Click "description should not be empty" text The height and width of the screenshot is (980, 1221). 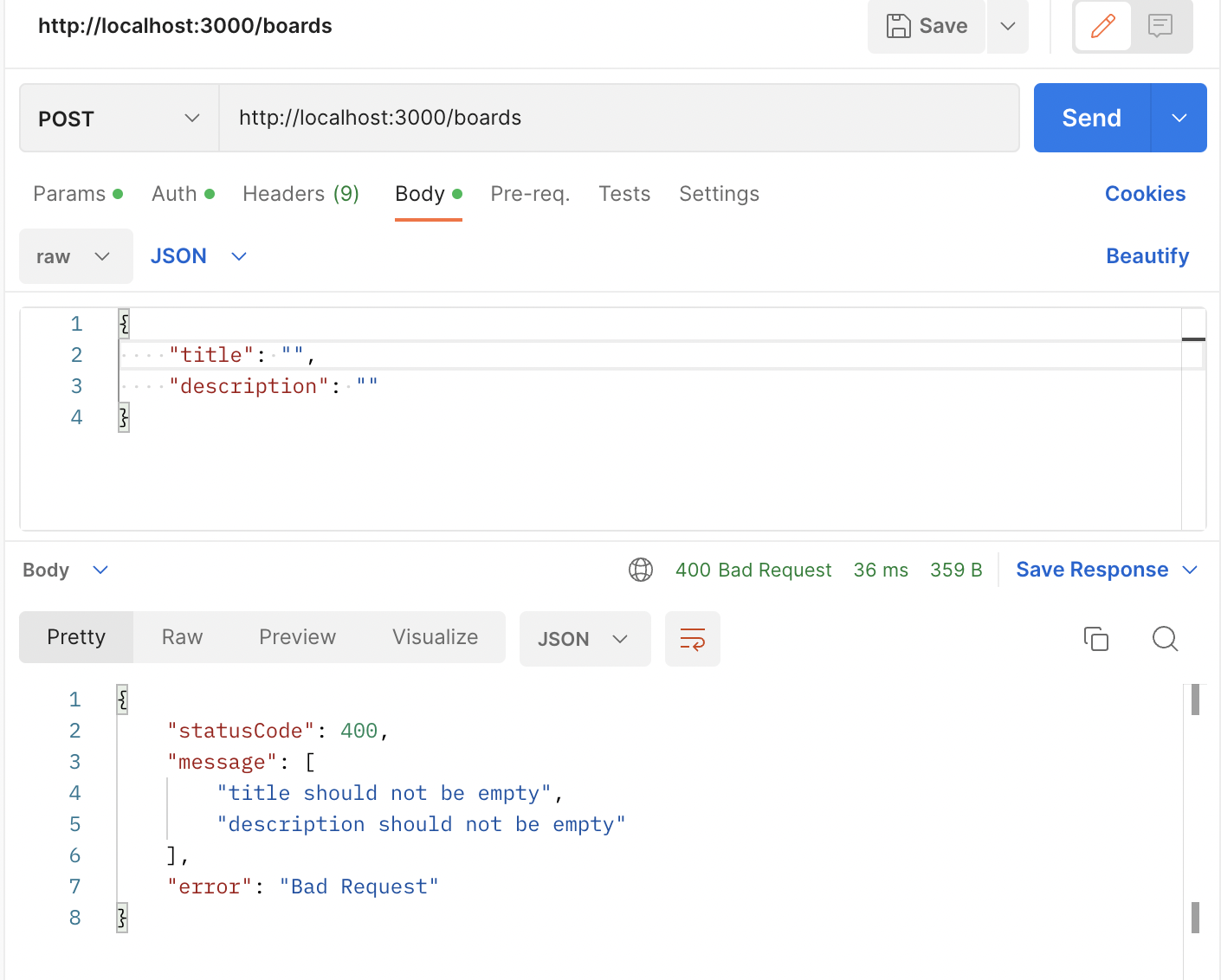(x=421, y=824)
